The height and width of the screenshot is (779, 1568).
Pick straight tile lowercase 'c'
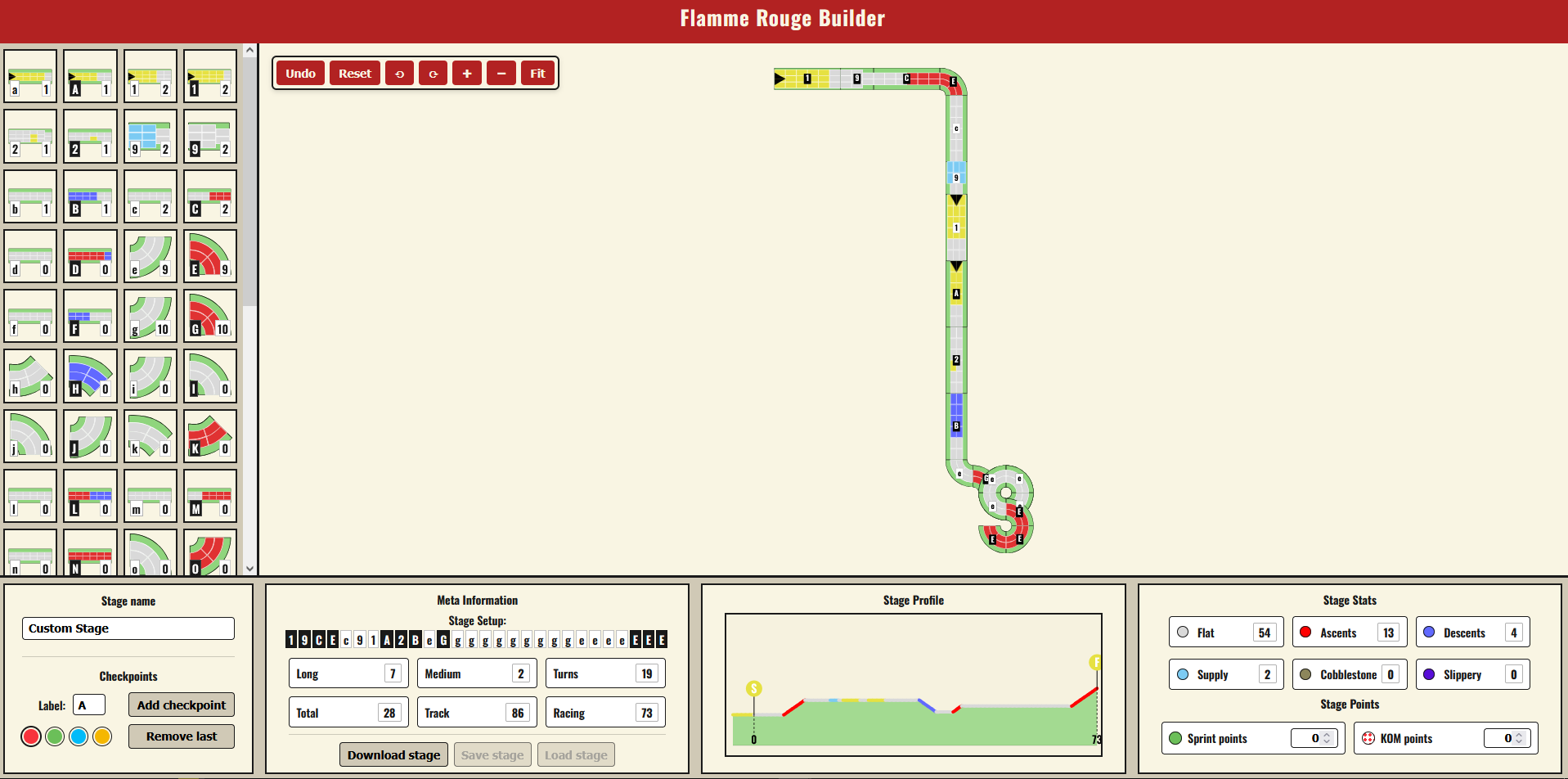click(150, 196)
